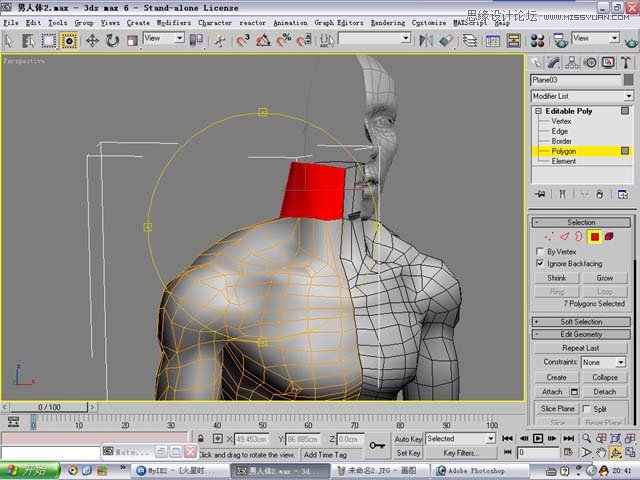640x480 pixels.
Task: Collapse the Selection rollout header
Action: click(x=581, y=222)
